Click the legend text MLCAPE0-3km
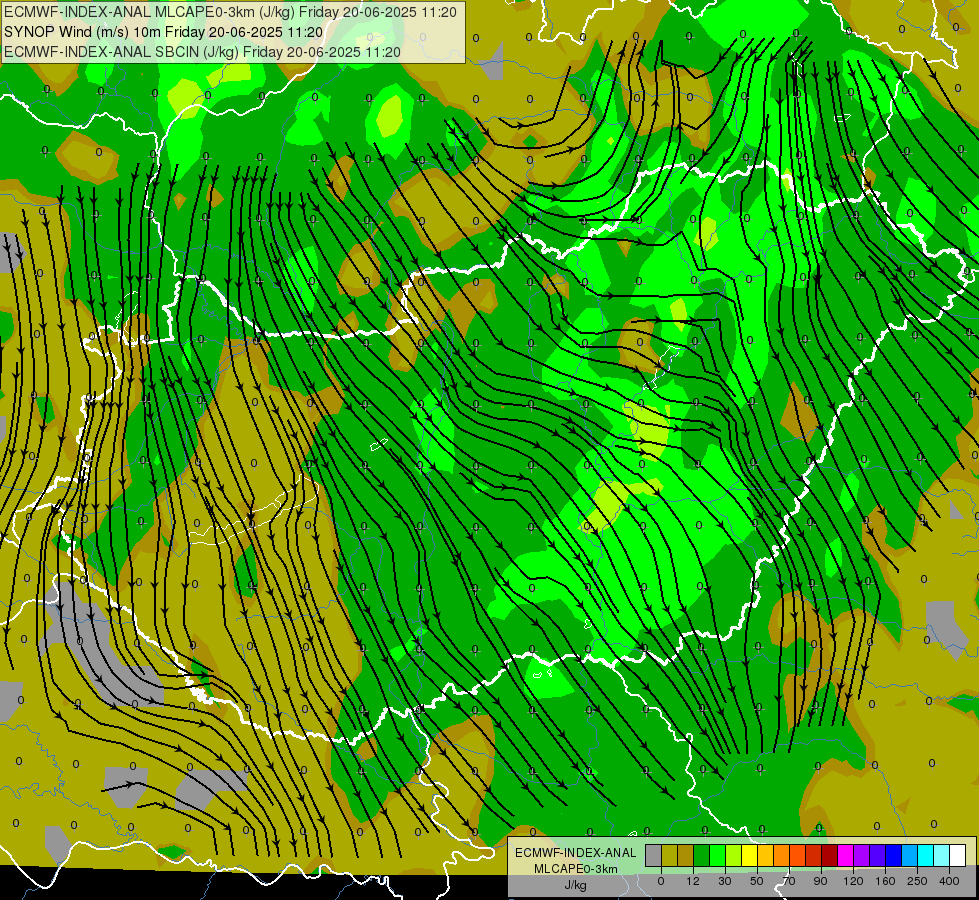This screenshot has width=979, height=900. click(576, 869)
